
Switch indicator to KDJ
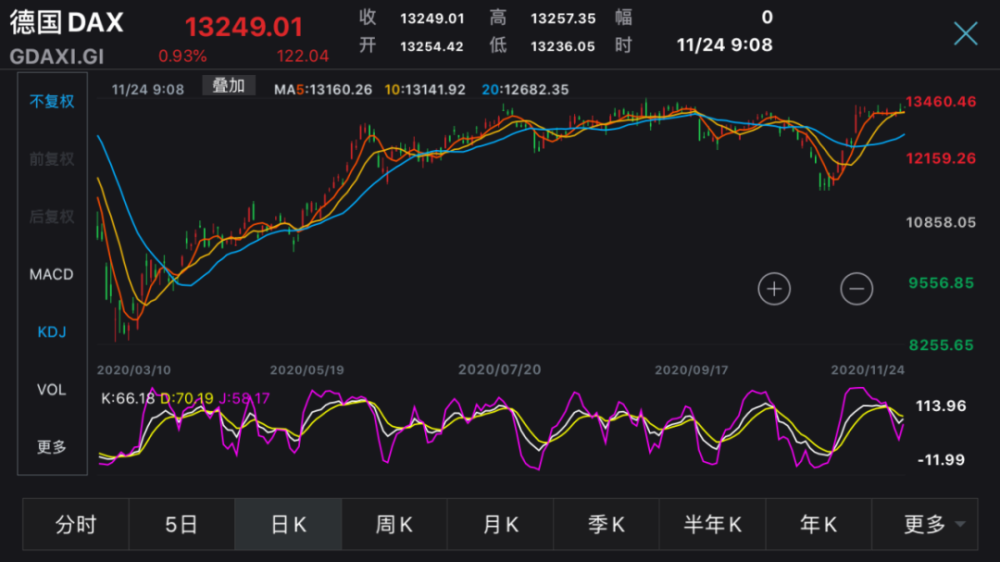pyautogui.click(x=52, y=332)
